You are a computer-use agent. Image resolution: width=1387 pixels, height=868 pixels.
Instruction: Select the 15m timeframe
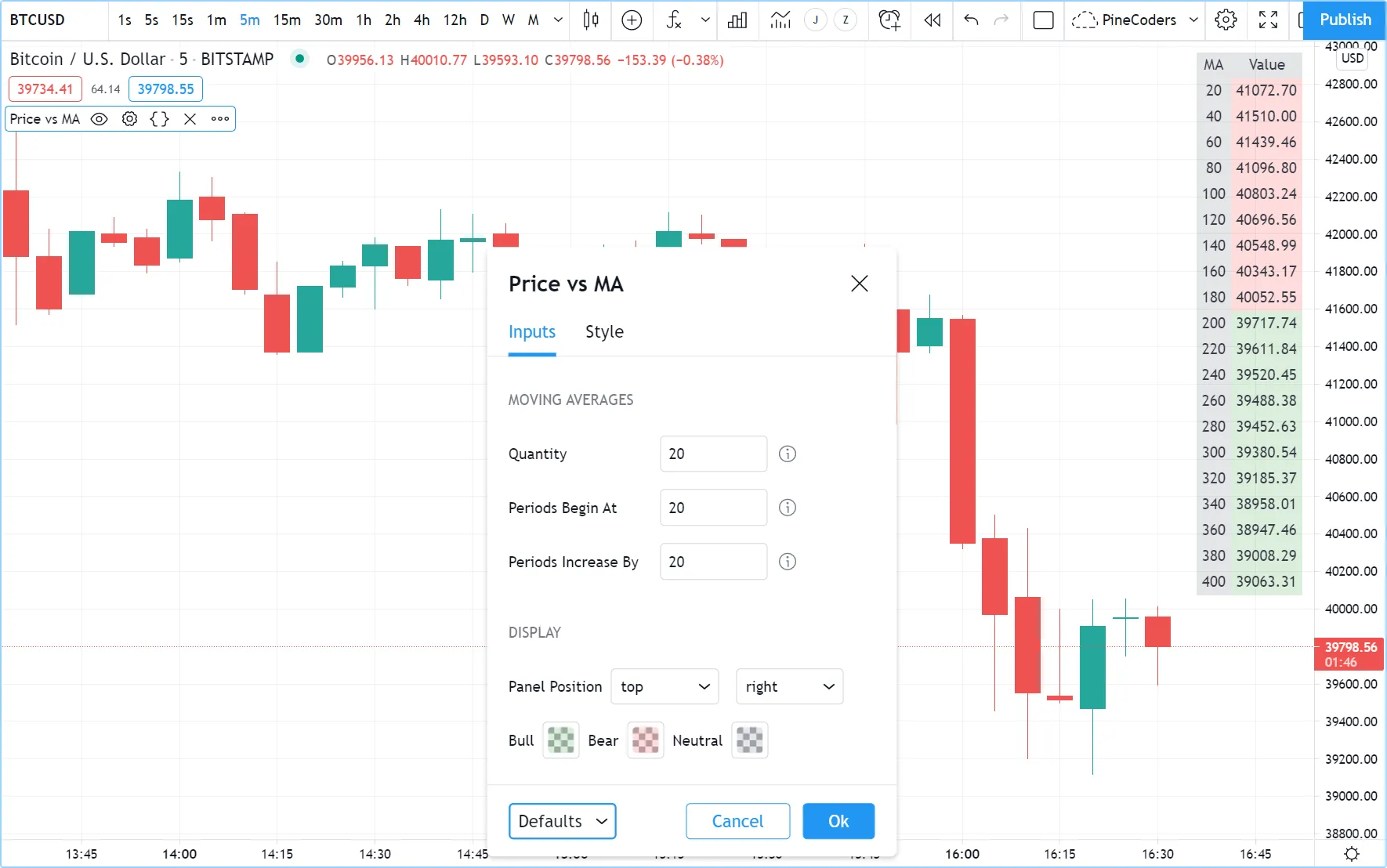click(287, 20)
